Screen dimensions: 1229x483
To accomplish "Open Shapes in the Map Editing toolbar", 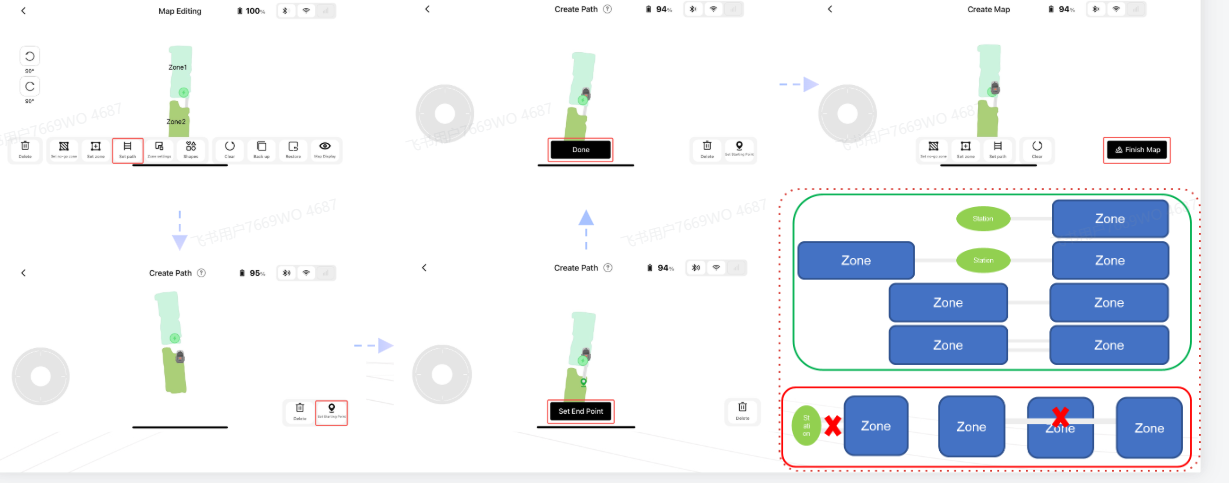I will click(x=191, y=150).
